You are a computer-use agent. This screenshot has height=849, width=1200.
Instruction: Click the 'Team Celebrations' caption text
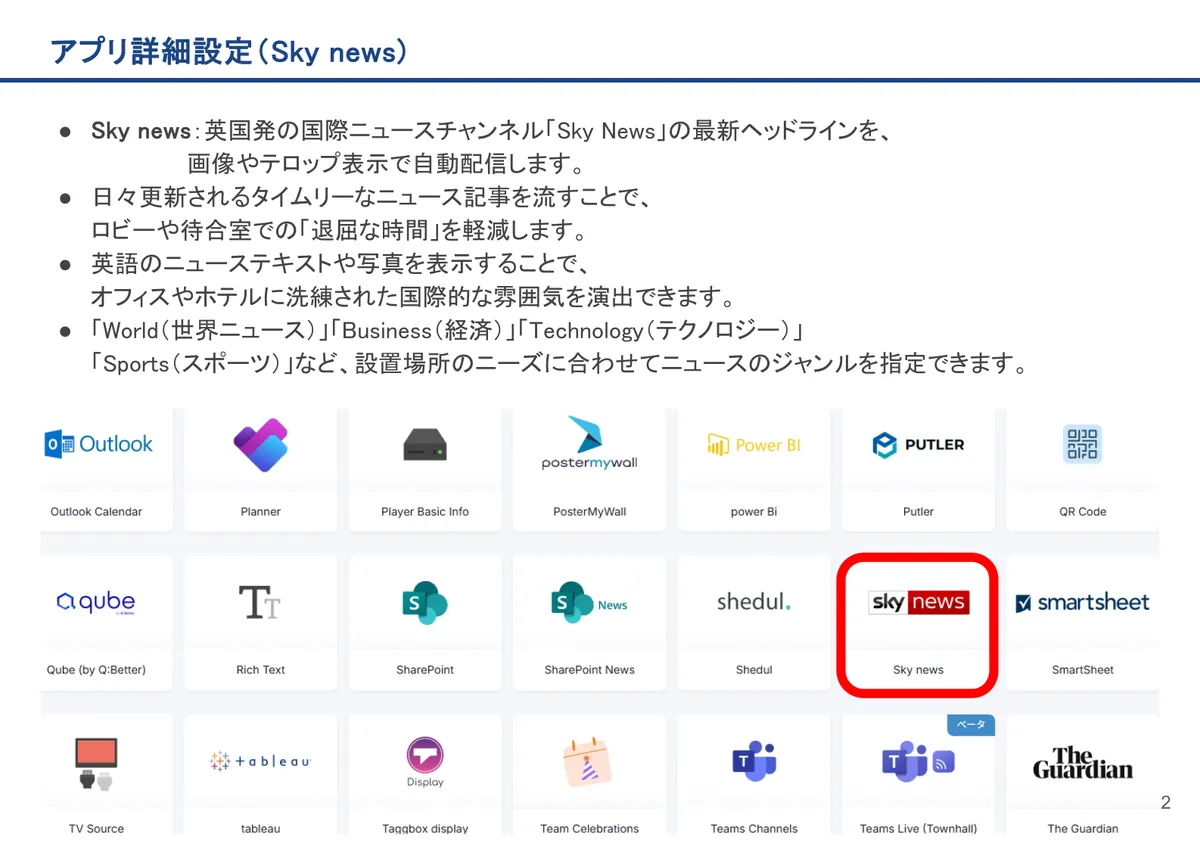coord(589,828)
